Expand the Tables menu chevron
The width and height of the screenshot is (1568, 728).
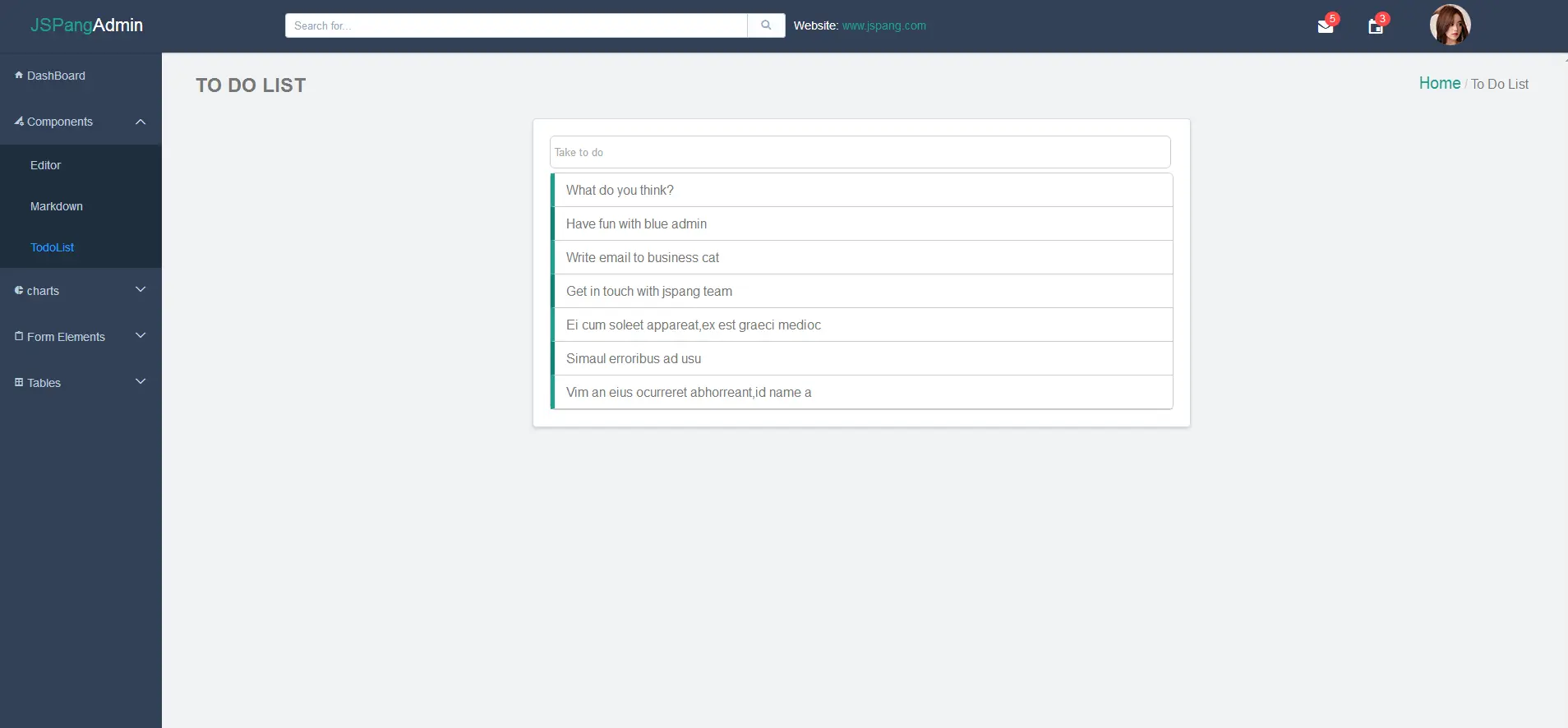pyautogui.click(x=141, y=381)
